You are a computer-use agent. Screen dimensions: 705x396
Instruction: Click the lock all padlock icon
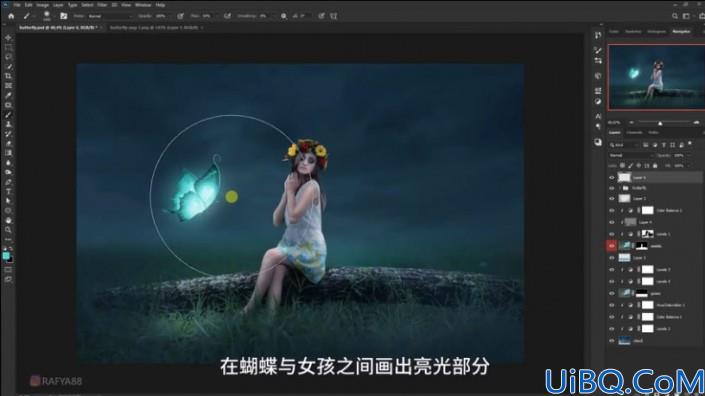pos(655,166)
